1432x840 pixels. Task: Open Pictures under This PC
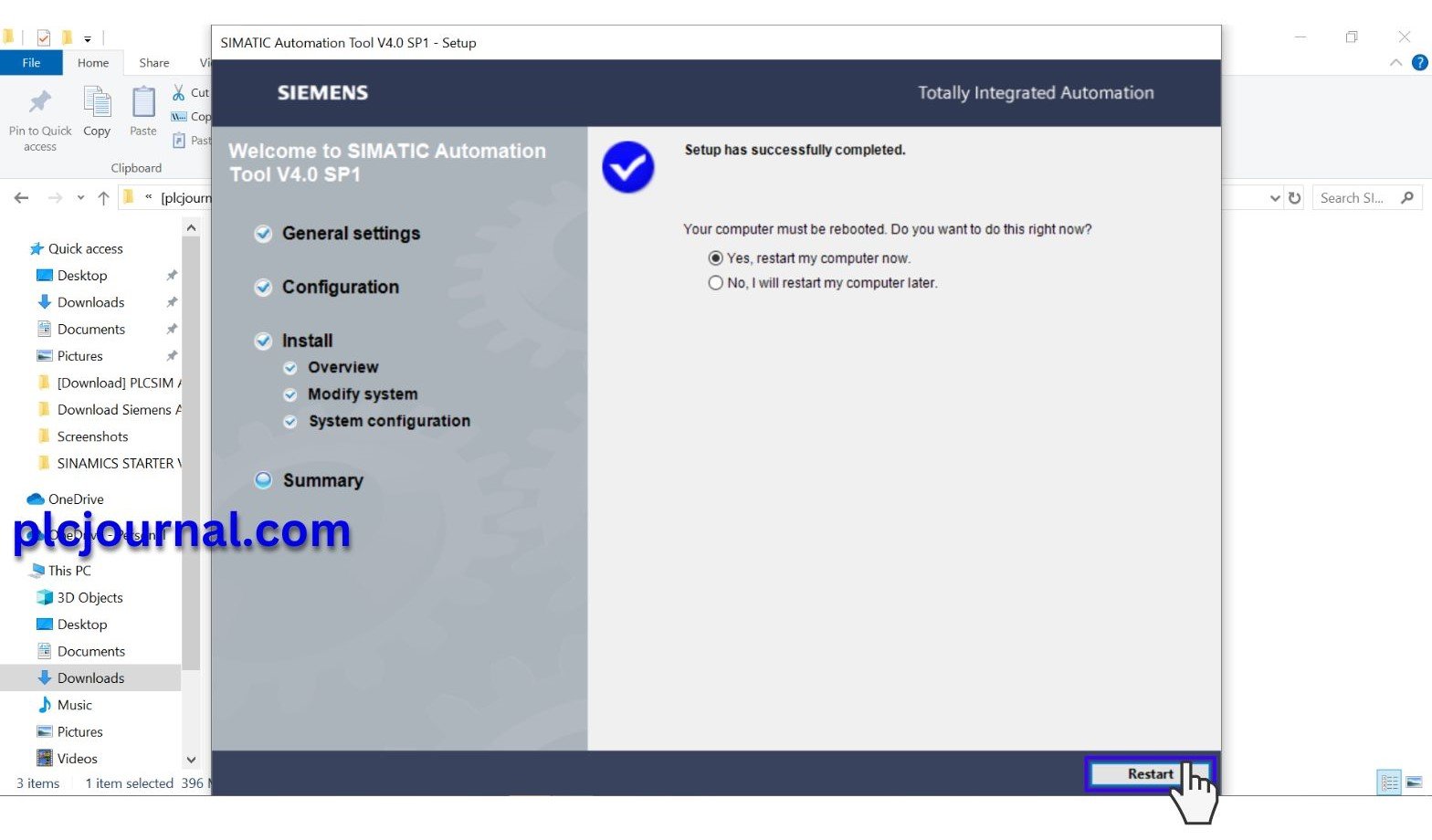(69, 732)
